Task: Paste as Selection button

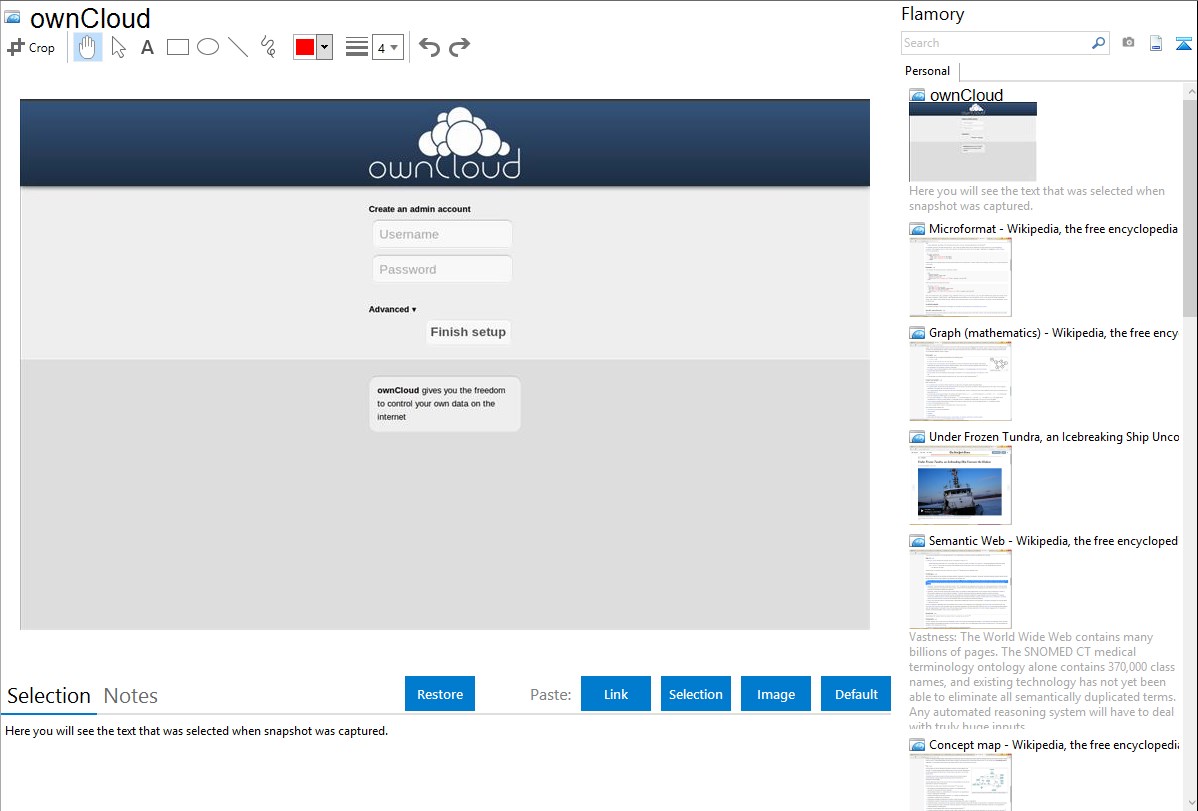Action: pos(696,694)
